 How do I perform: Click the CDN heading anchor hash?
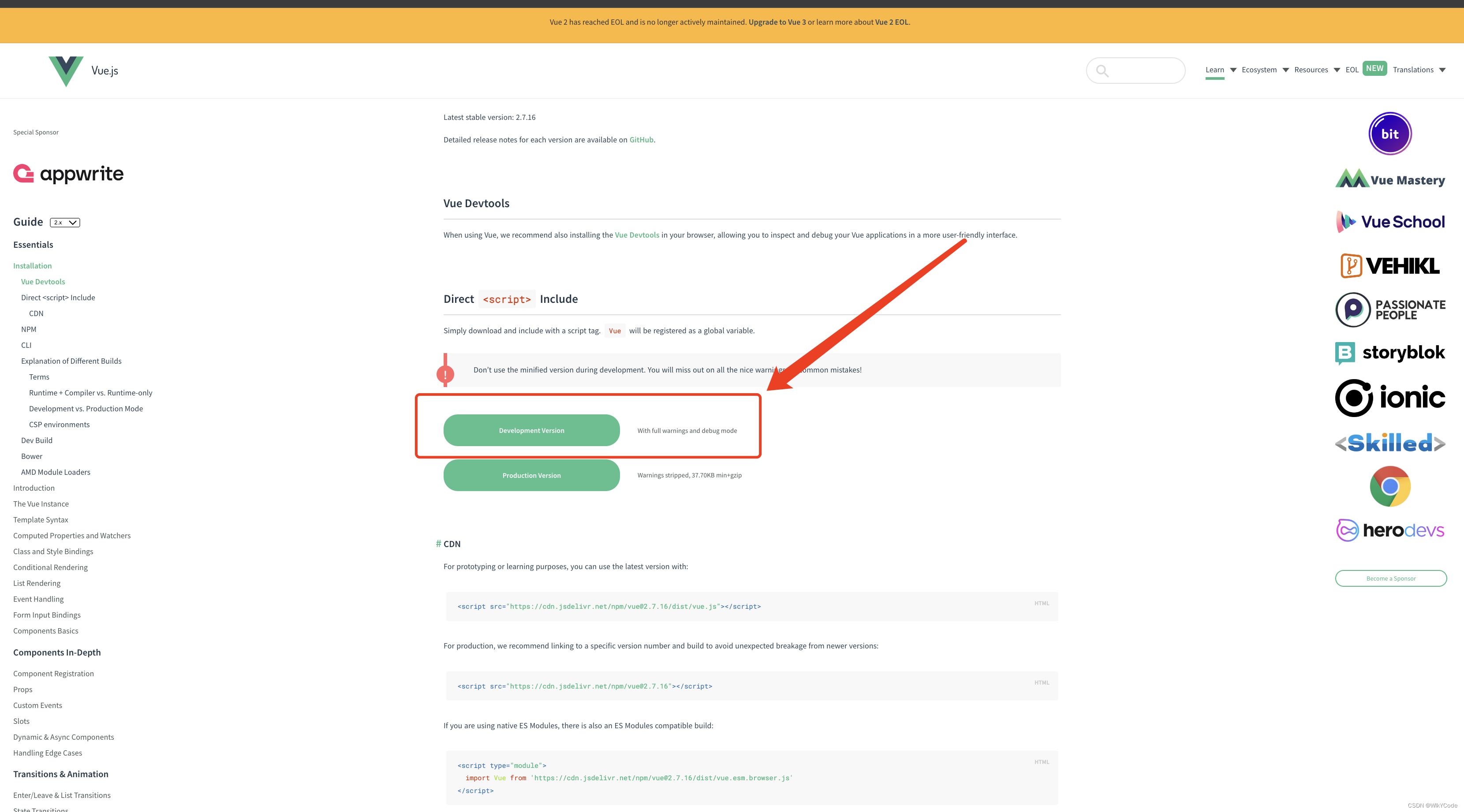tap(438, 544)
